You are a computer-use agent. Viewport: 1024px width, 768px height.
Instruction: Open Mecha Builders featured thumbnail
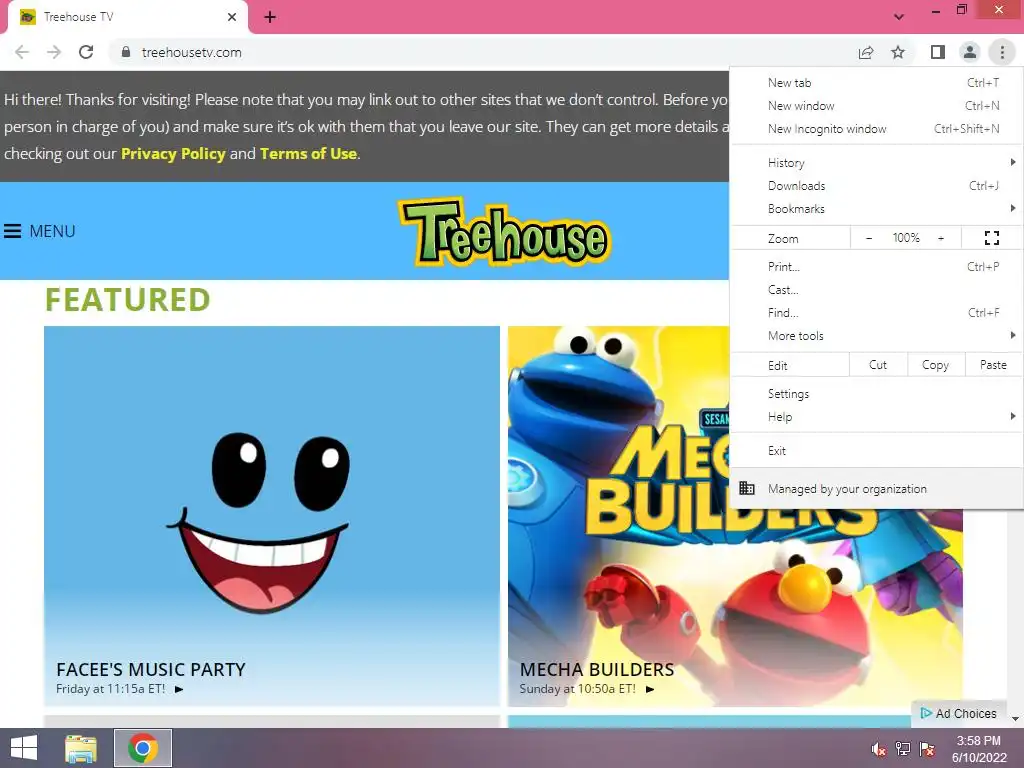point(735,516)
